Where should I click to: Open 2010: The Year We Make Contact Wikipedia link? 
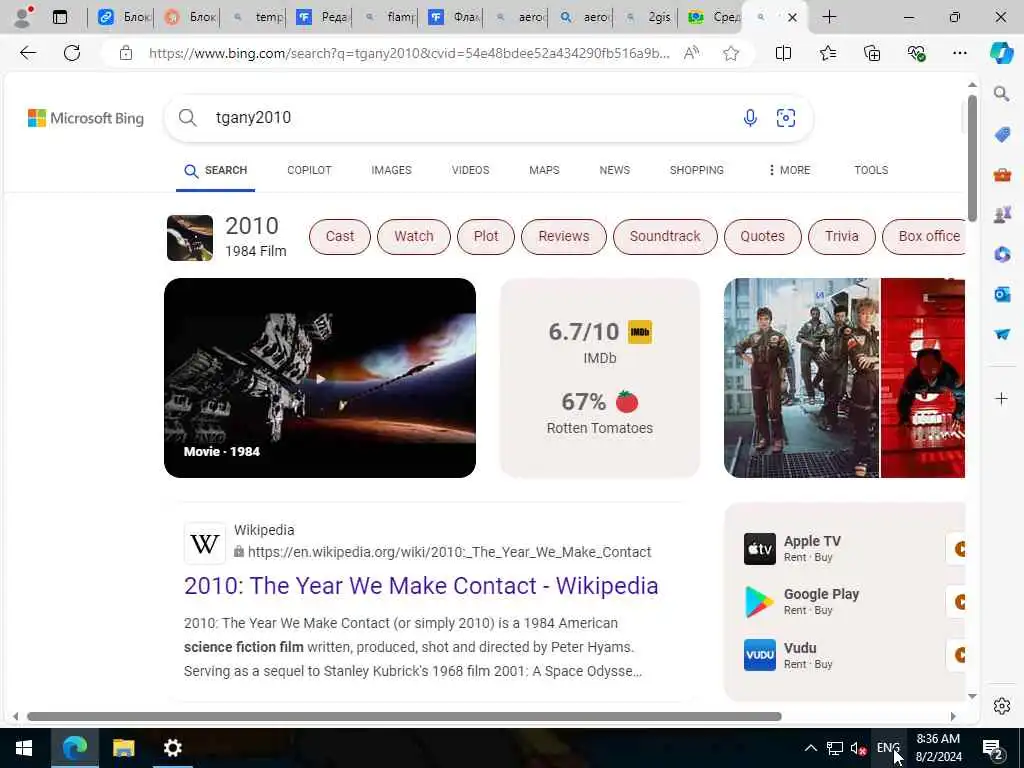[x=421, y=586]
